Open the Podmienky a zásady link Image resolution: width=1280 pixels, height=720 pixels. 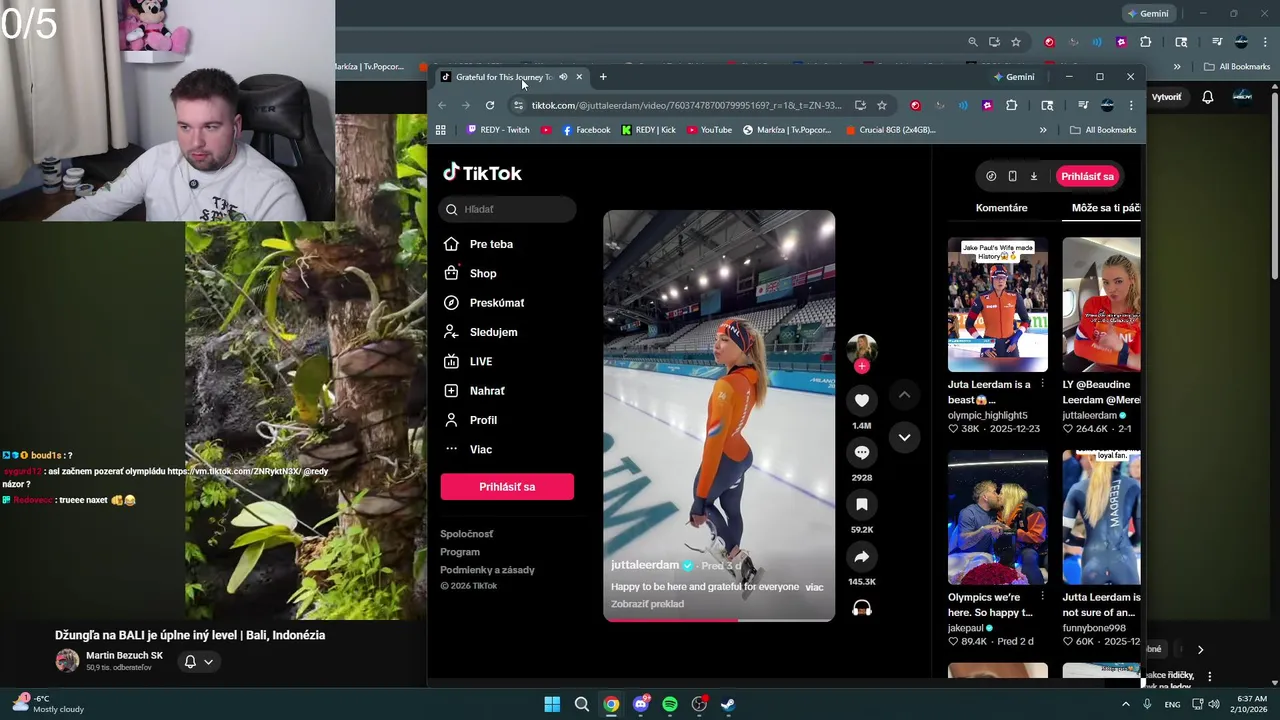click(x=487, y=570)
